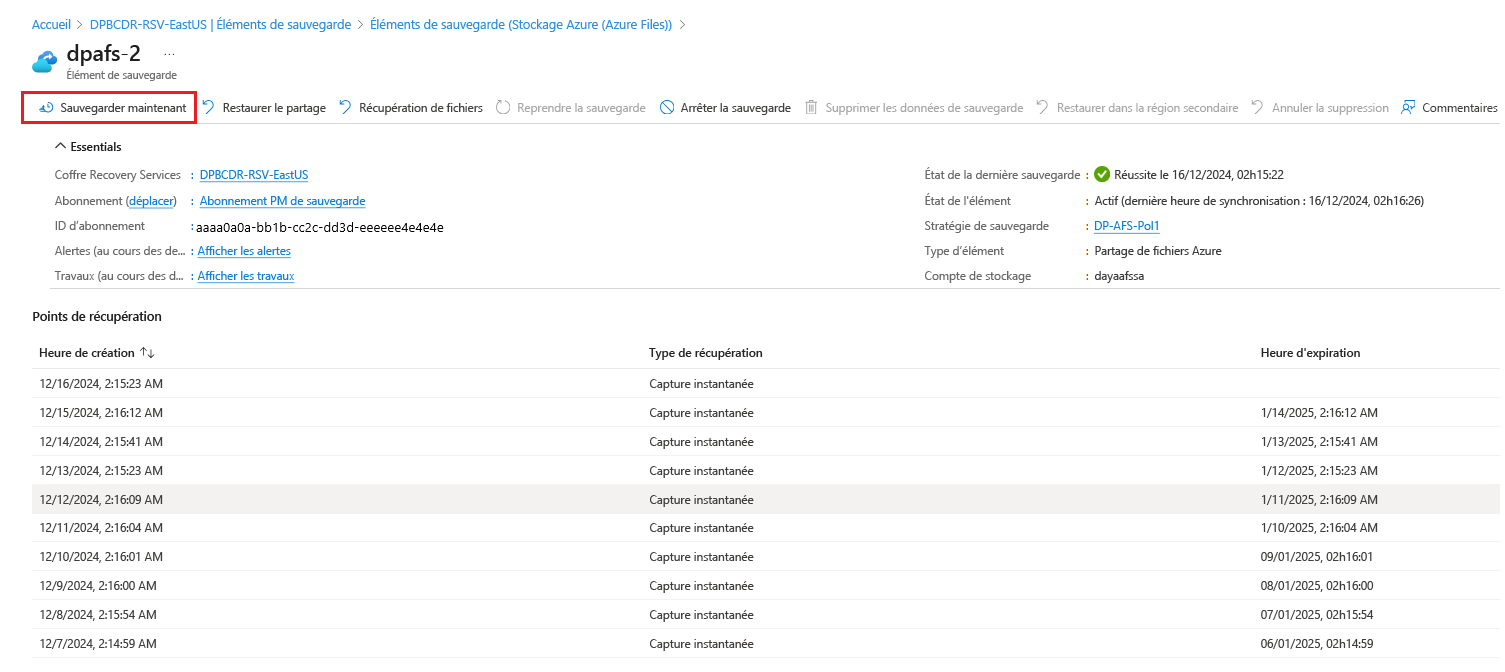This screenshot has height=672, width=1505.
Task: Open Abonnement PM de sauvegarde link
Action: 282,201
